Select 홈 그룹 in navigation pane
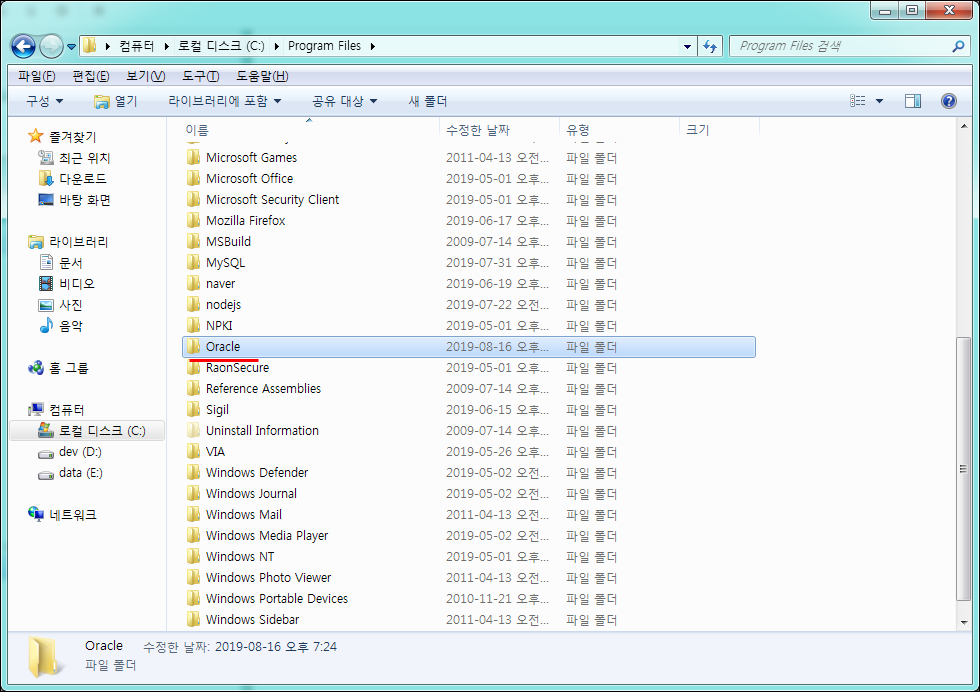Viewport: 980px width, 692px height. [x=69, y=368]
